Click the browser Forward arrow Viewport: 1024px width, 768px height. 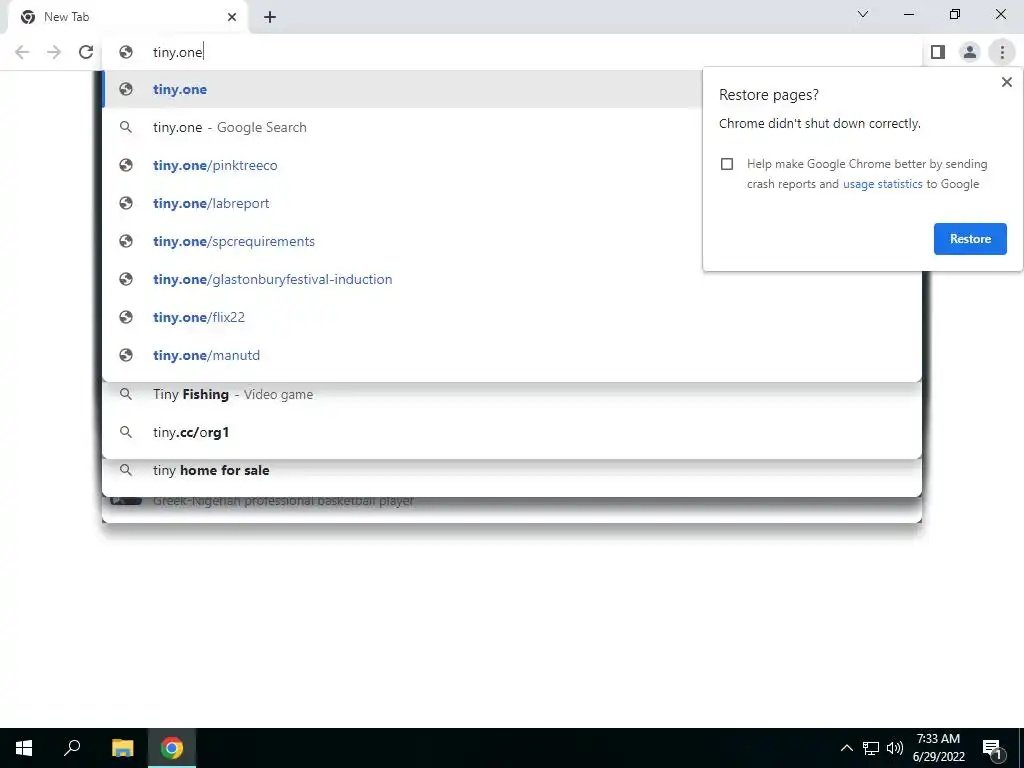(x=54, y=52)
